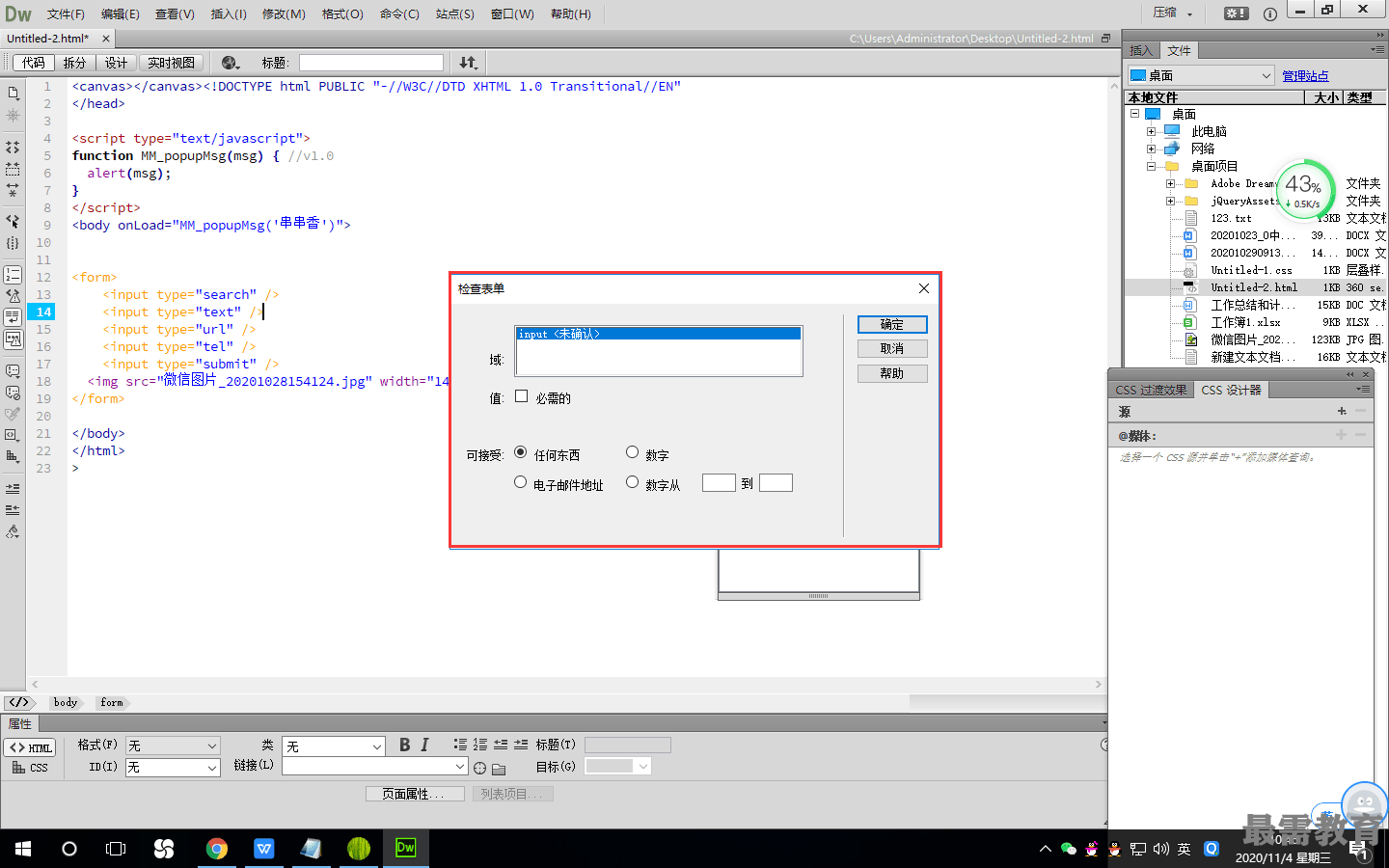Click the 页面属性 button
Viewport: 1389px width, 868px height.
pyautogui.click(x=415, y=794)
